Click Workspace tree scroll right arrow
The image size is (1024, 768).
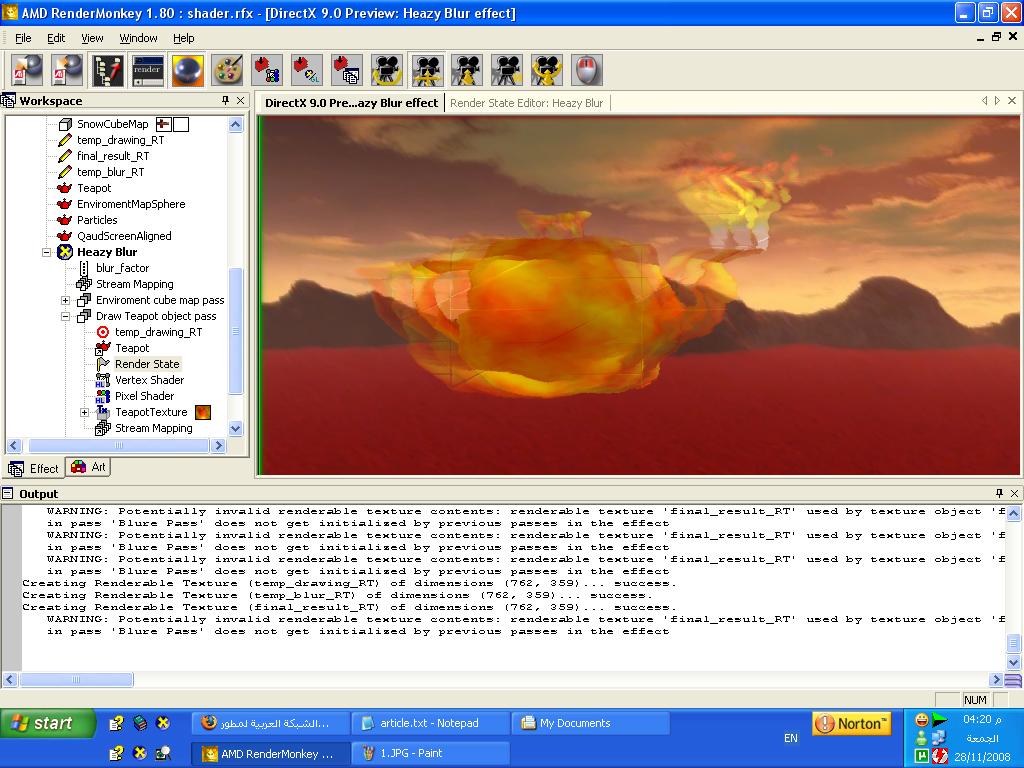tap(218, 445)
